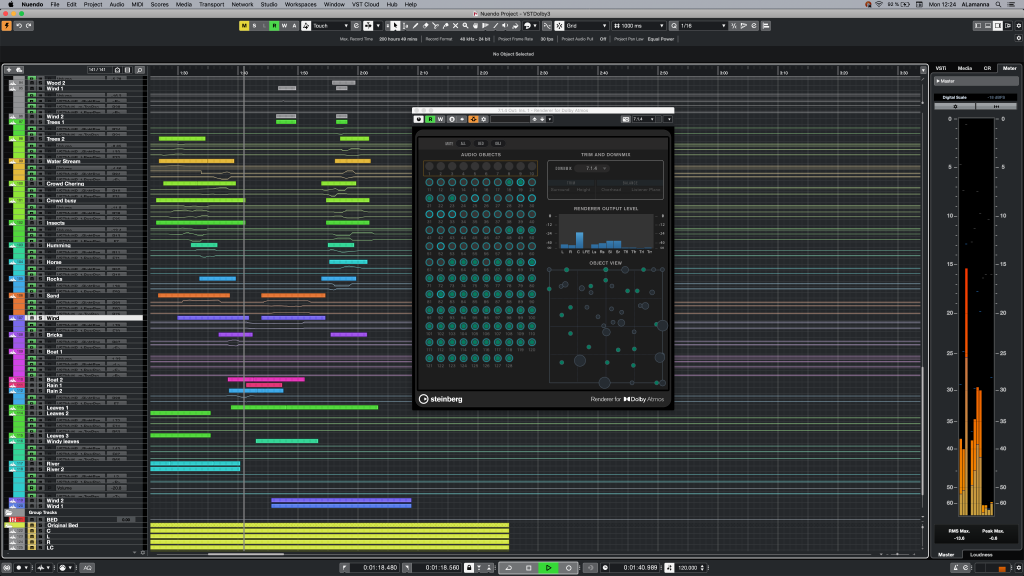Switch to the Loudness tab
Screen dimensions: 1024x576
pyautogui.click(x=981, y=554)
